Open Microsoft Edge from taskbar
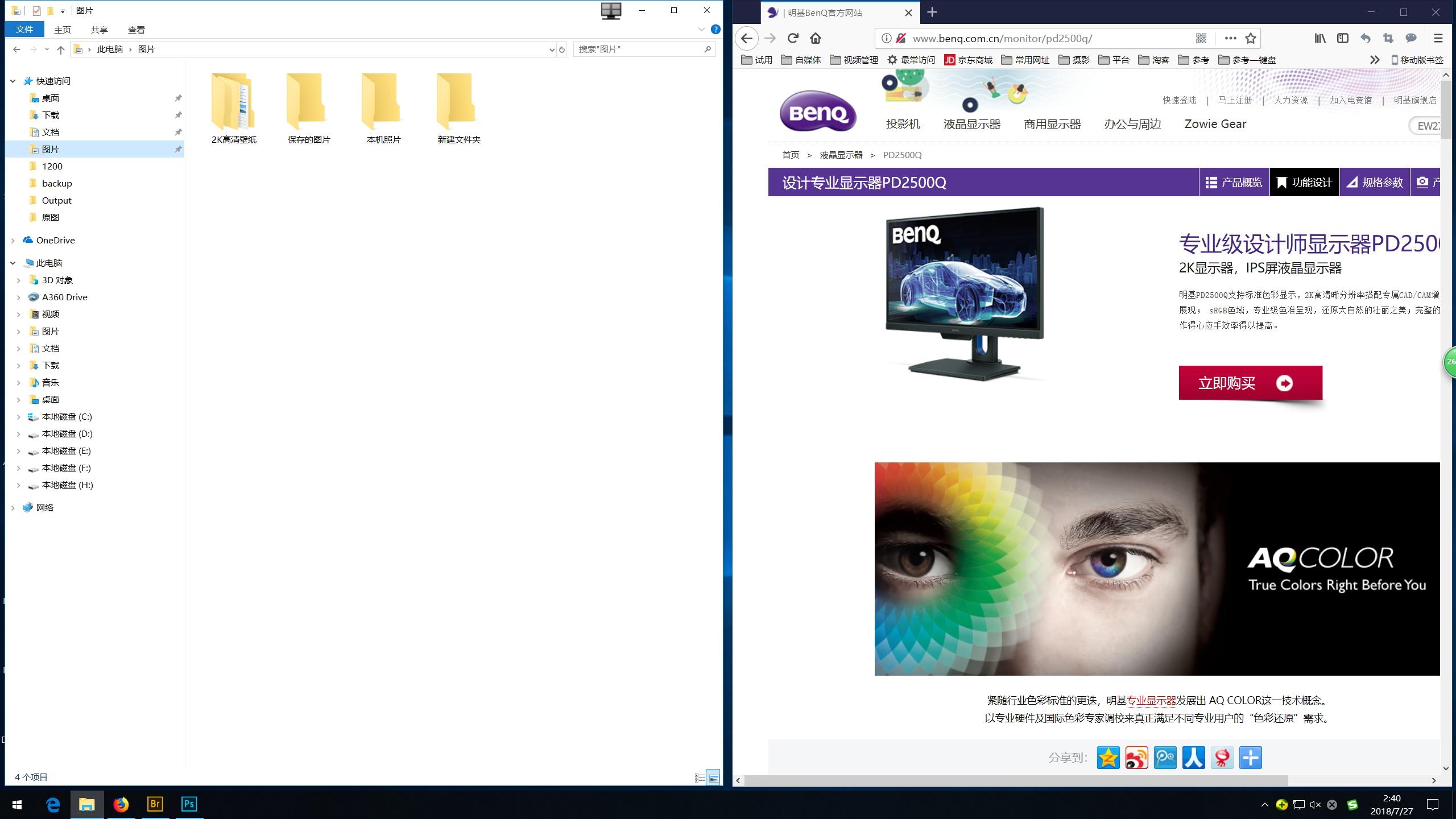This screenshot has width=1456, height=819. point(52,804)
